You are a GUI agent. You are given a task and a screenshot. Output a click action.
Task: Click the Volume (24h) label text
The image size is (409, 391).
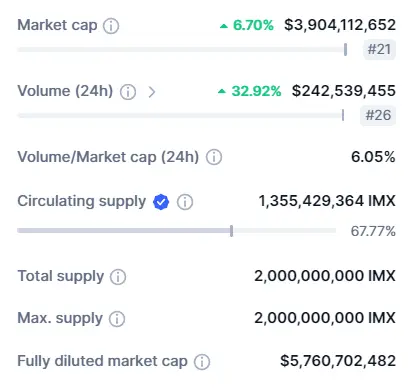65,91
